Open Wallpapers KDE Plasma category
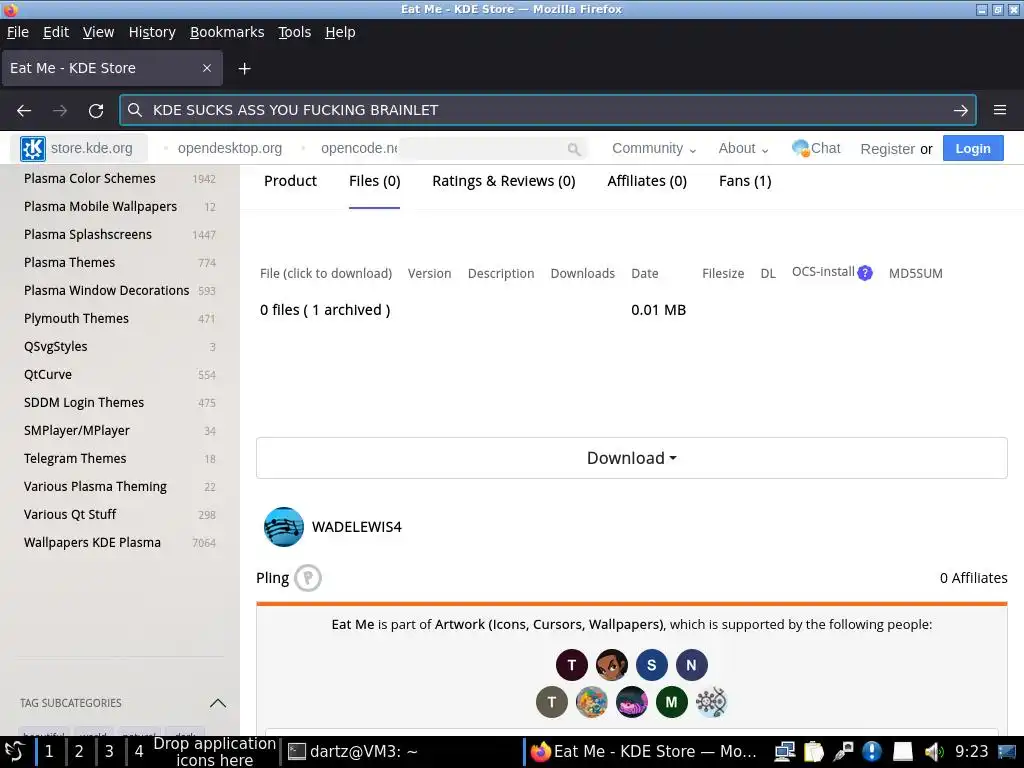This screenshot has width=1024, height=768. pyautogui.click(x=92, y=543)
